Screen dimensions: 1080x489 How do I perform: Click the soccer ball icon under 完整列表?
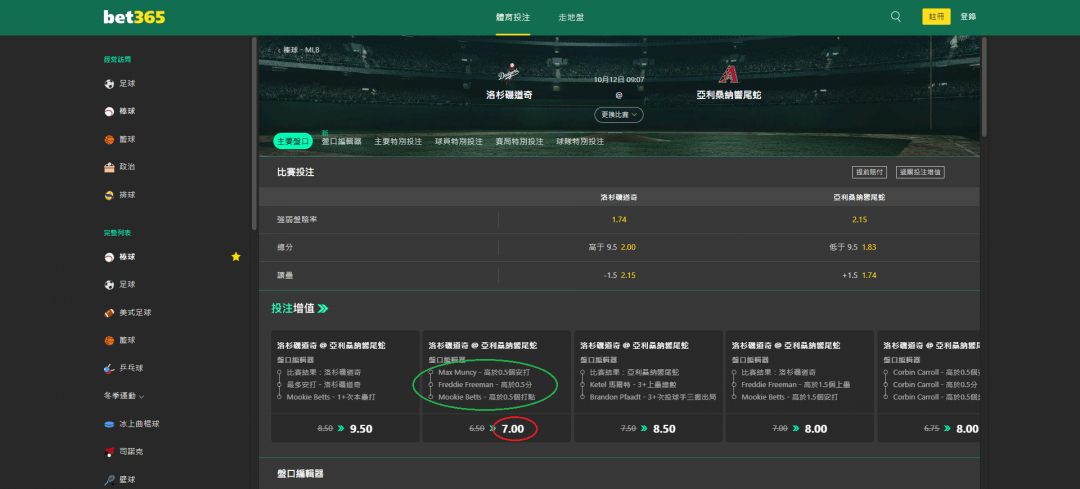pos(109,284)
